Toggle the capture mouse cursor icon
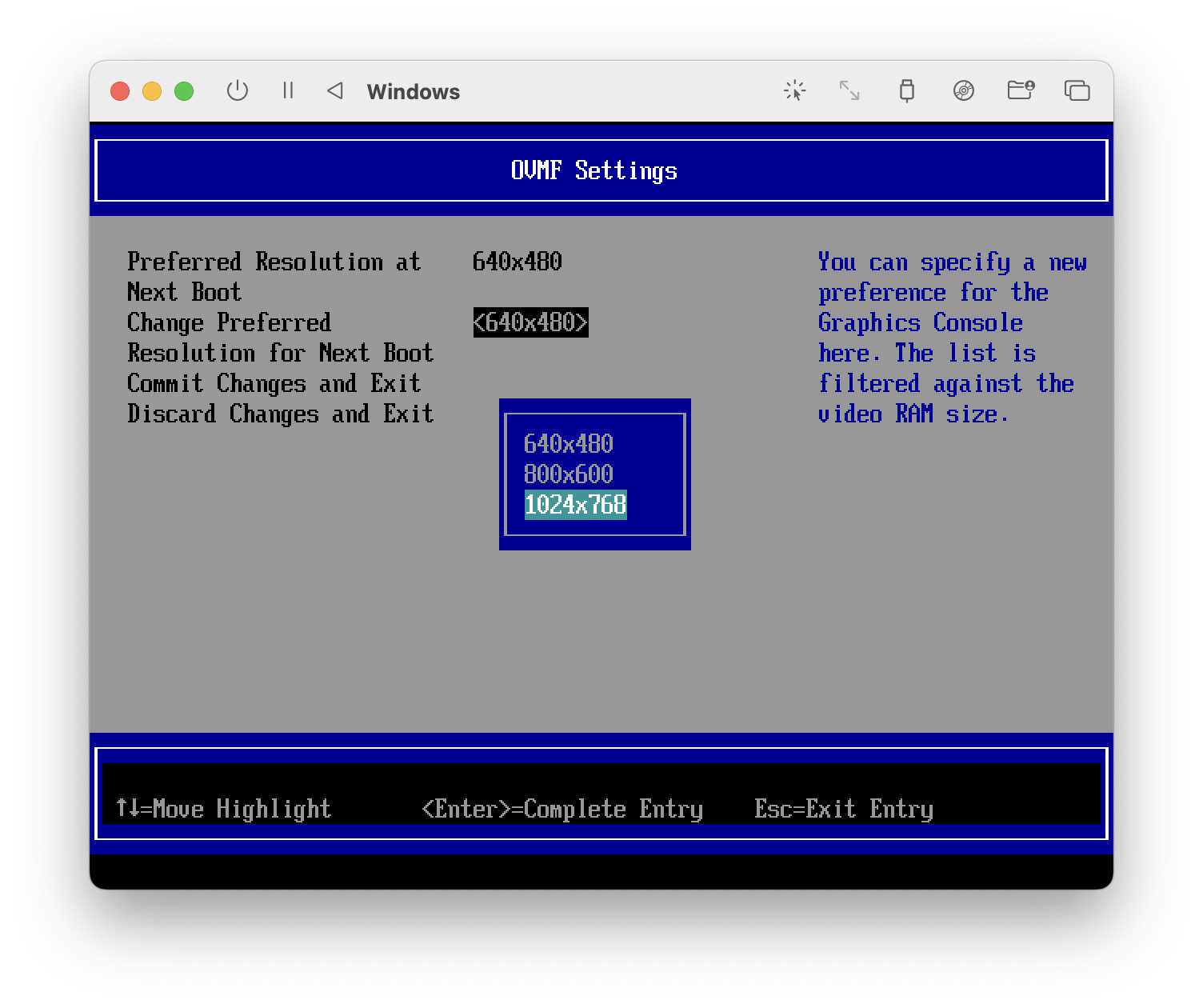 coord(794,91)
